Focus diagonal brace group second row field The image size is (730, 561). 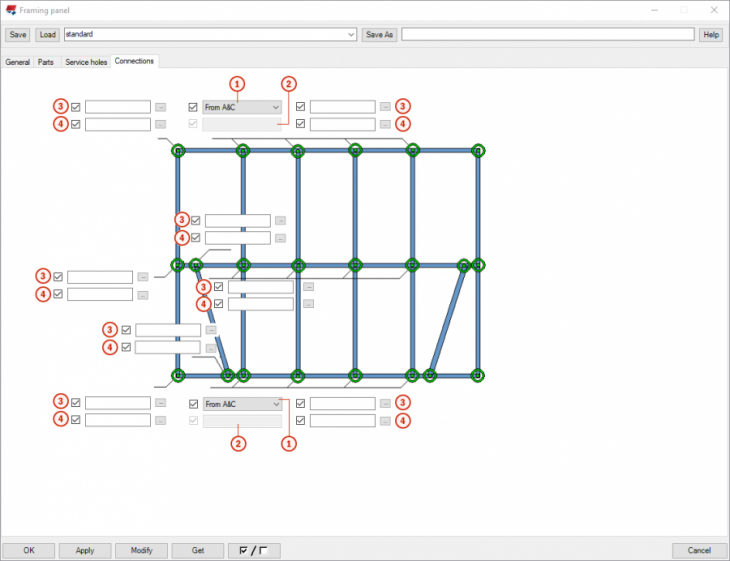pyautogui.click(x=168, y=347)
